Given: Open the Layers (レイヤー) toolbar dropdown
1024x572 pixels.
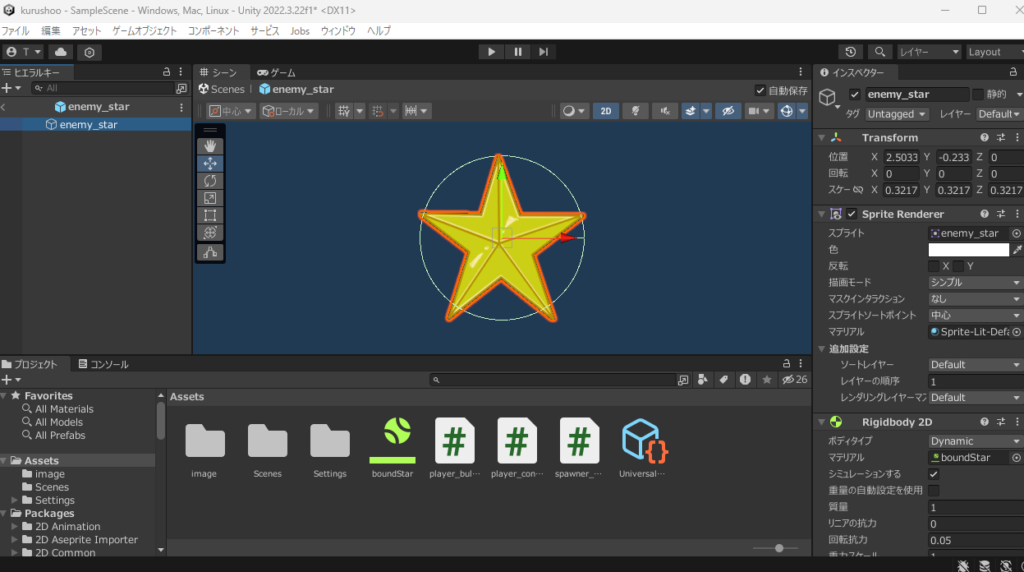Looking at the screenshot, I should coord(929,52).
